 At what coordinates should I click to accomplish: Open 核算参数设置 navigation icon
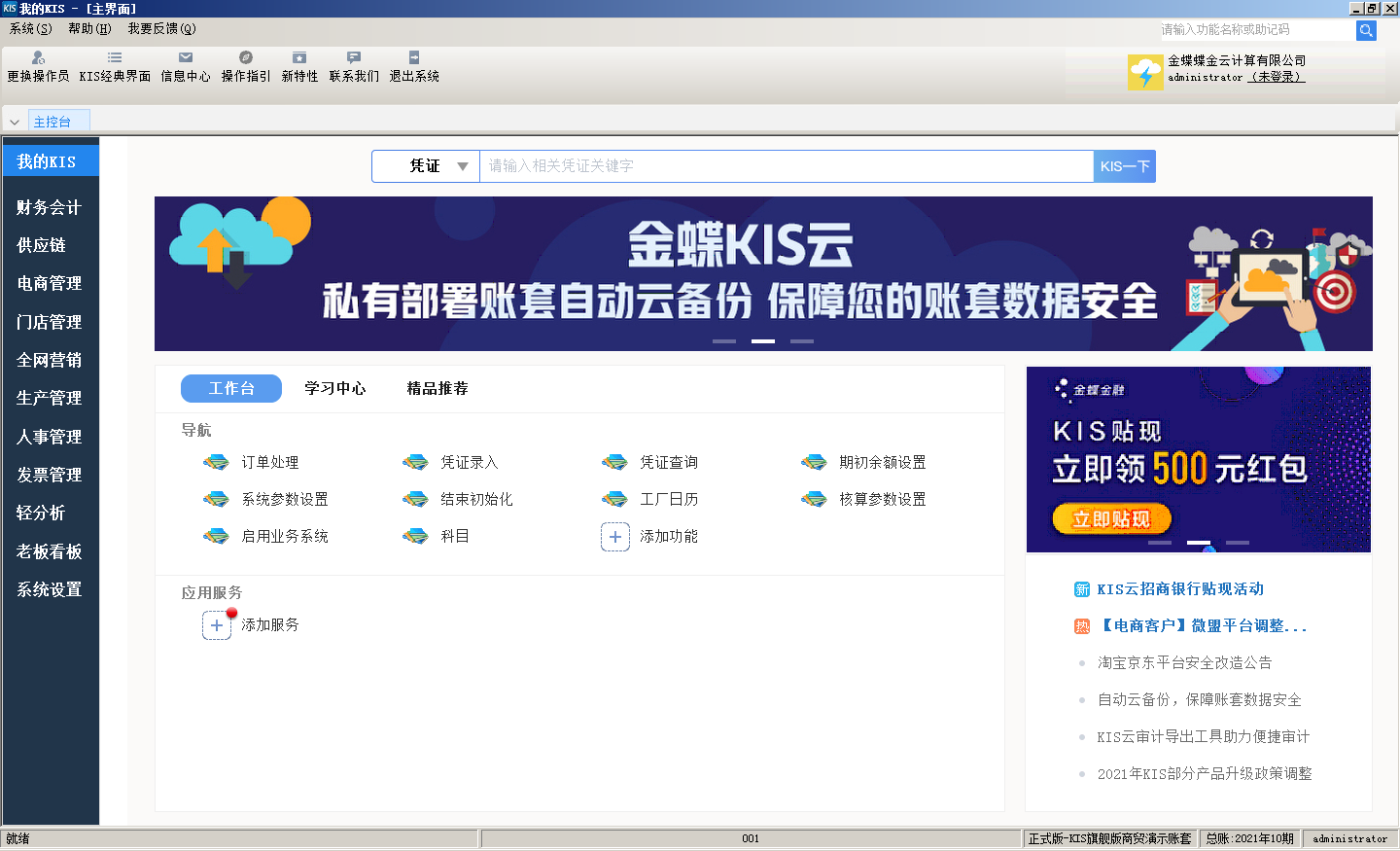pos(814,499)
